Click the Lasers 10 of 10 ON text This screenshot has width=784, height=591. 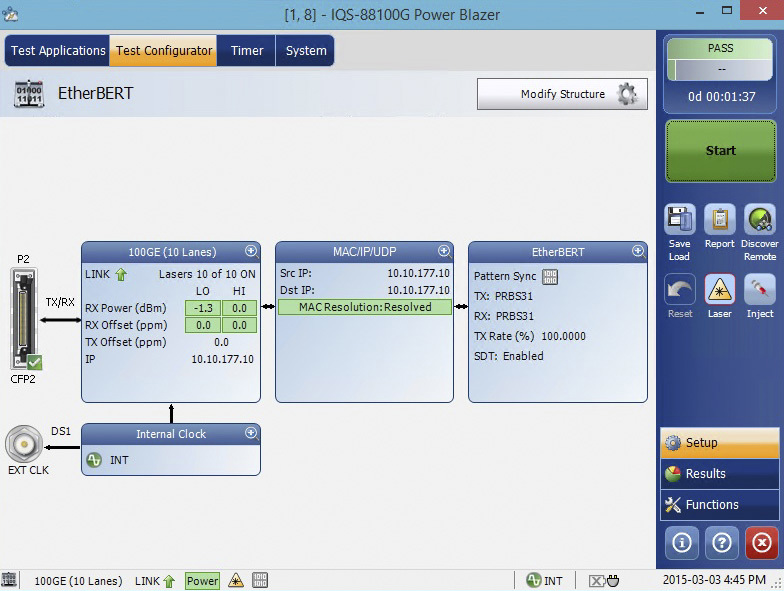(x=207, y=274)
